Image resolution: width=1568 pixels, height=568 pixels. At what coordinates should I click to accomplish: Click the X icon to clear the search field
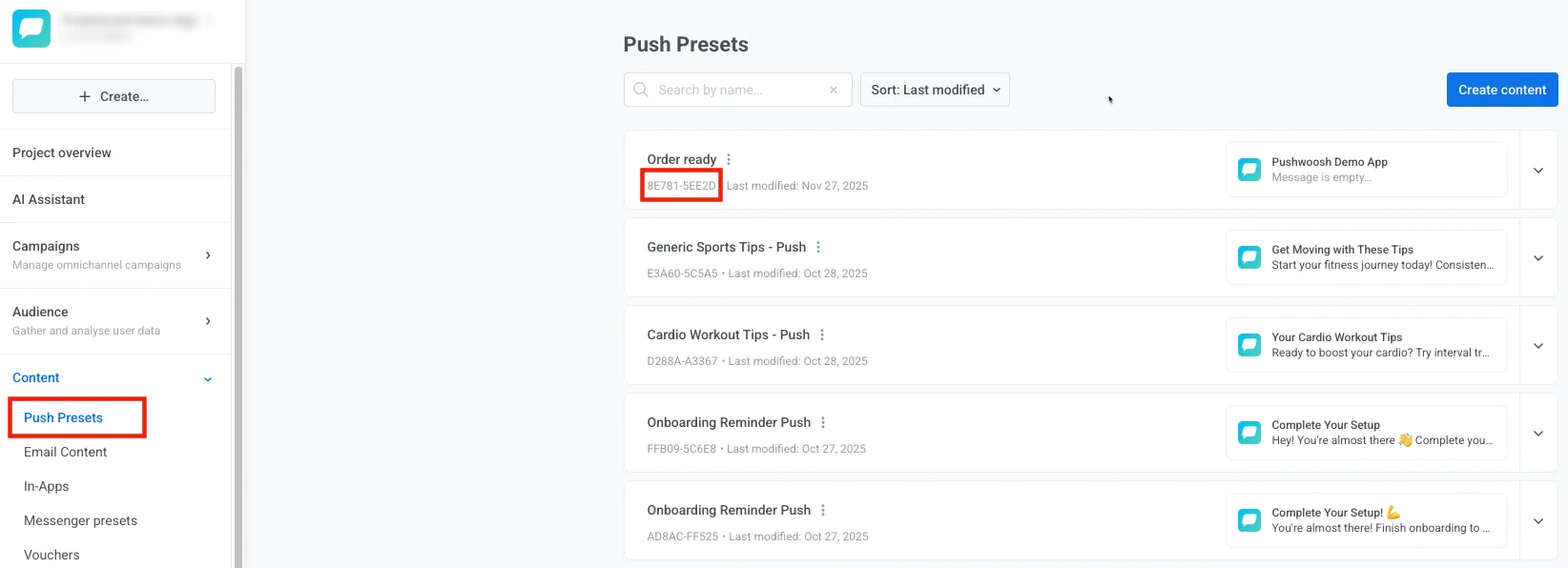click(833, 89)
